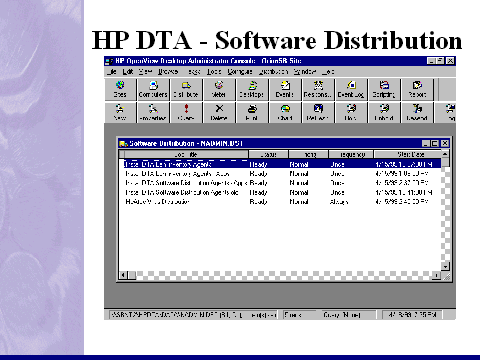
Task: Click the Print toolbar icon
Action: pyautogui.click(x=252, y=112)
